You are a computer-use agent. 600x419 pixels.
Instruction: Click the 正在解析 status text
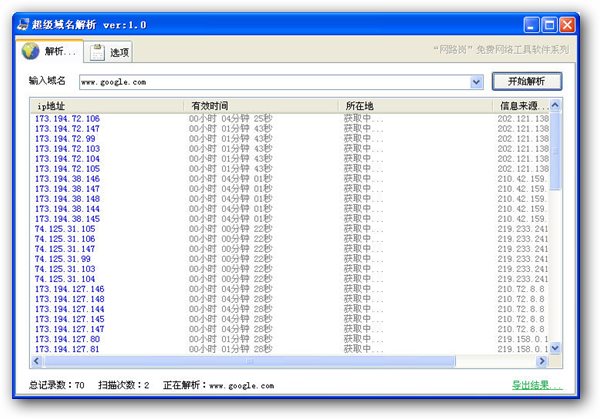click(218, 385)
